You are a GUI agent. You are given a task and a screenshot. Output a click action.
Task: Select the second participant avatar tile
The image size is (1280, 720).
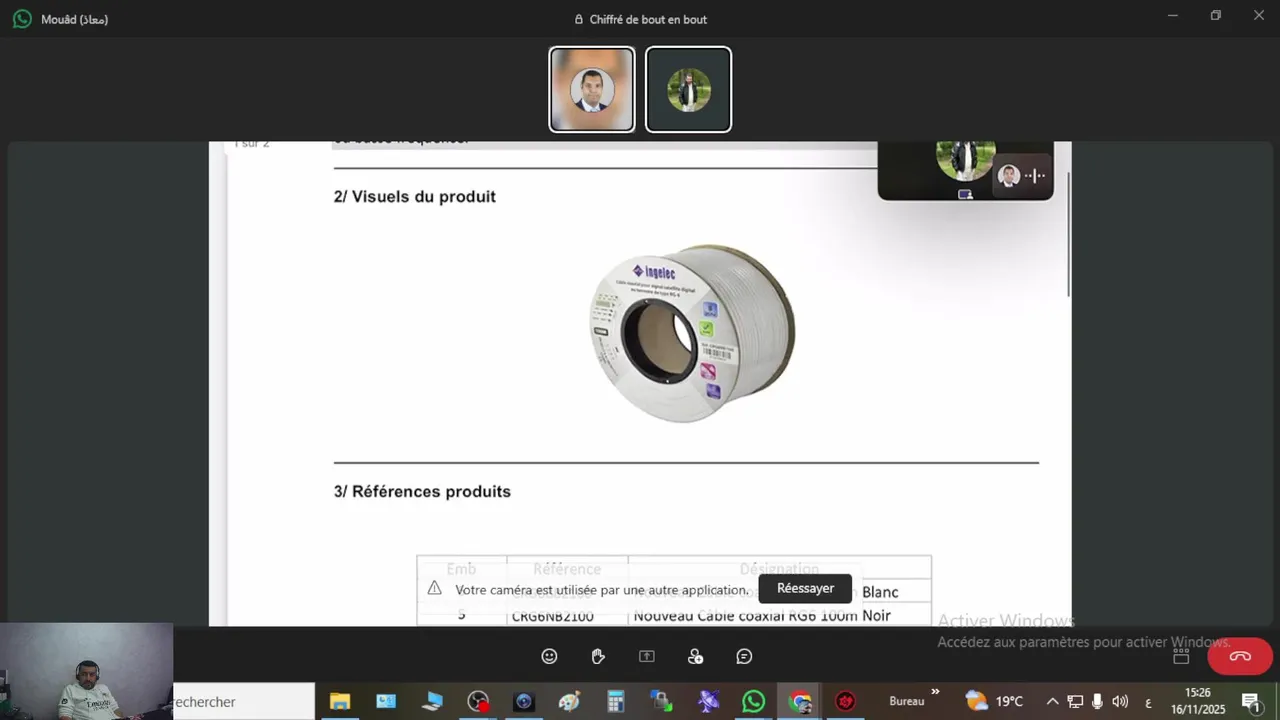point(688,89)
